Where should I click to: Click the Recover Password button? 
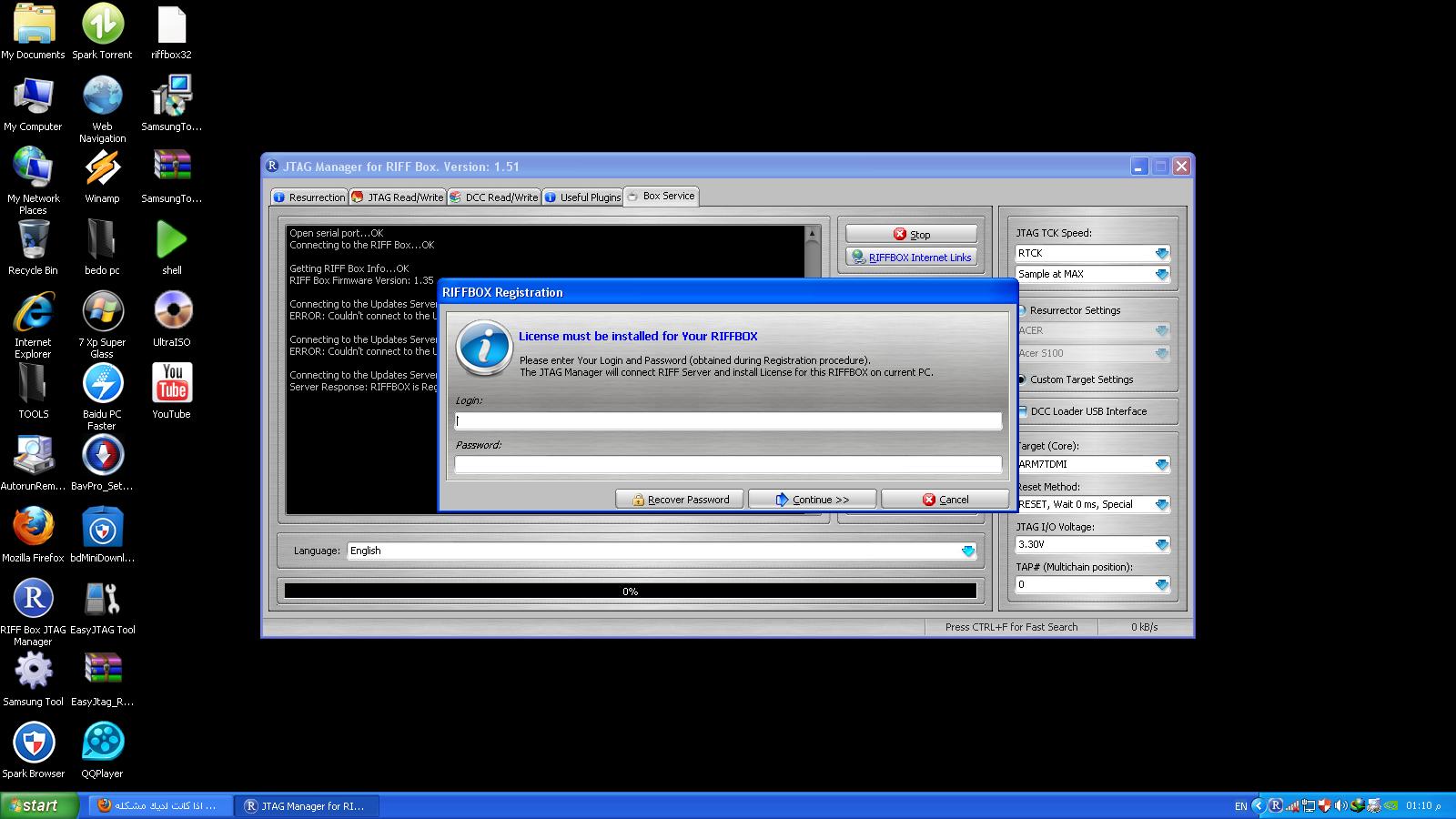pos(680,500)
